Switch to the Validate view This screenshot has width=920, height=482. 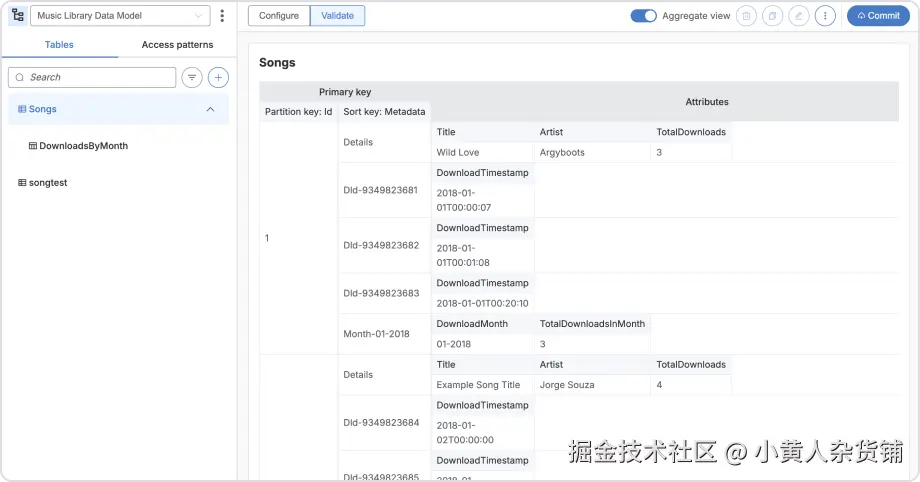point(337,16)
